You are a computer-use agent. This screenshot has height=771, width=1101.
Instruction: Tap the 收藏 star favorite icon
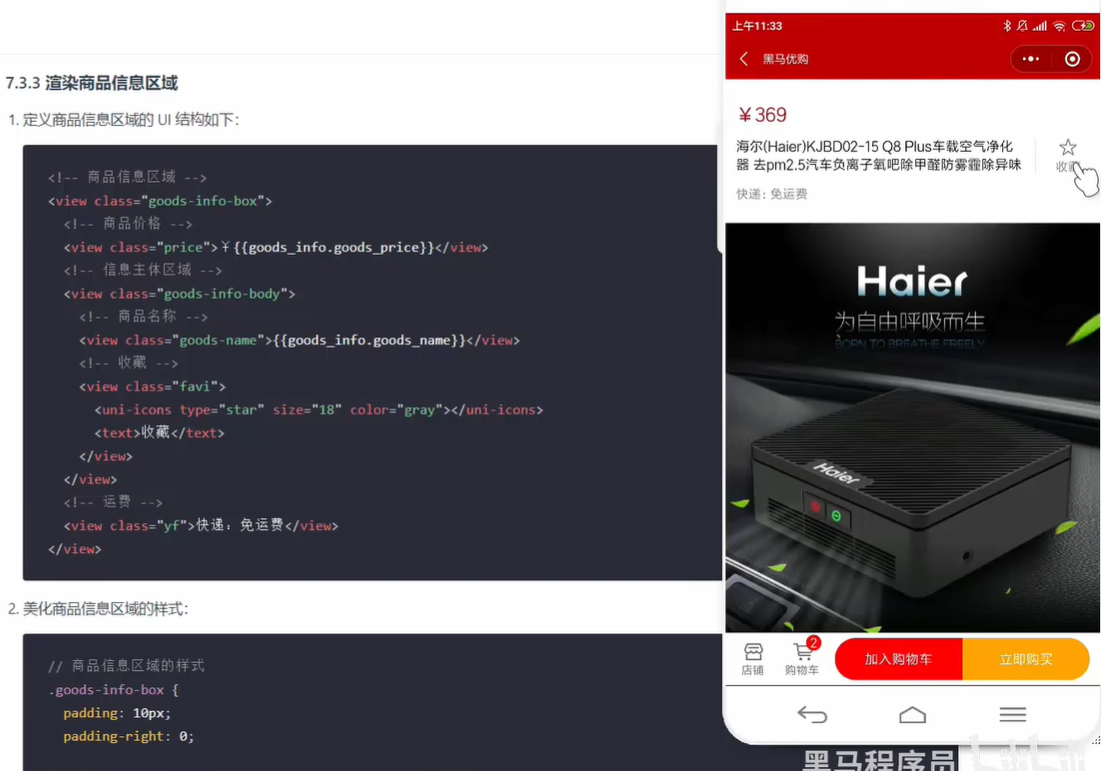[1068, 147]
